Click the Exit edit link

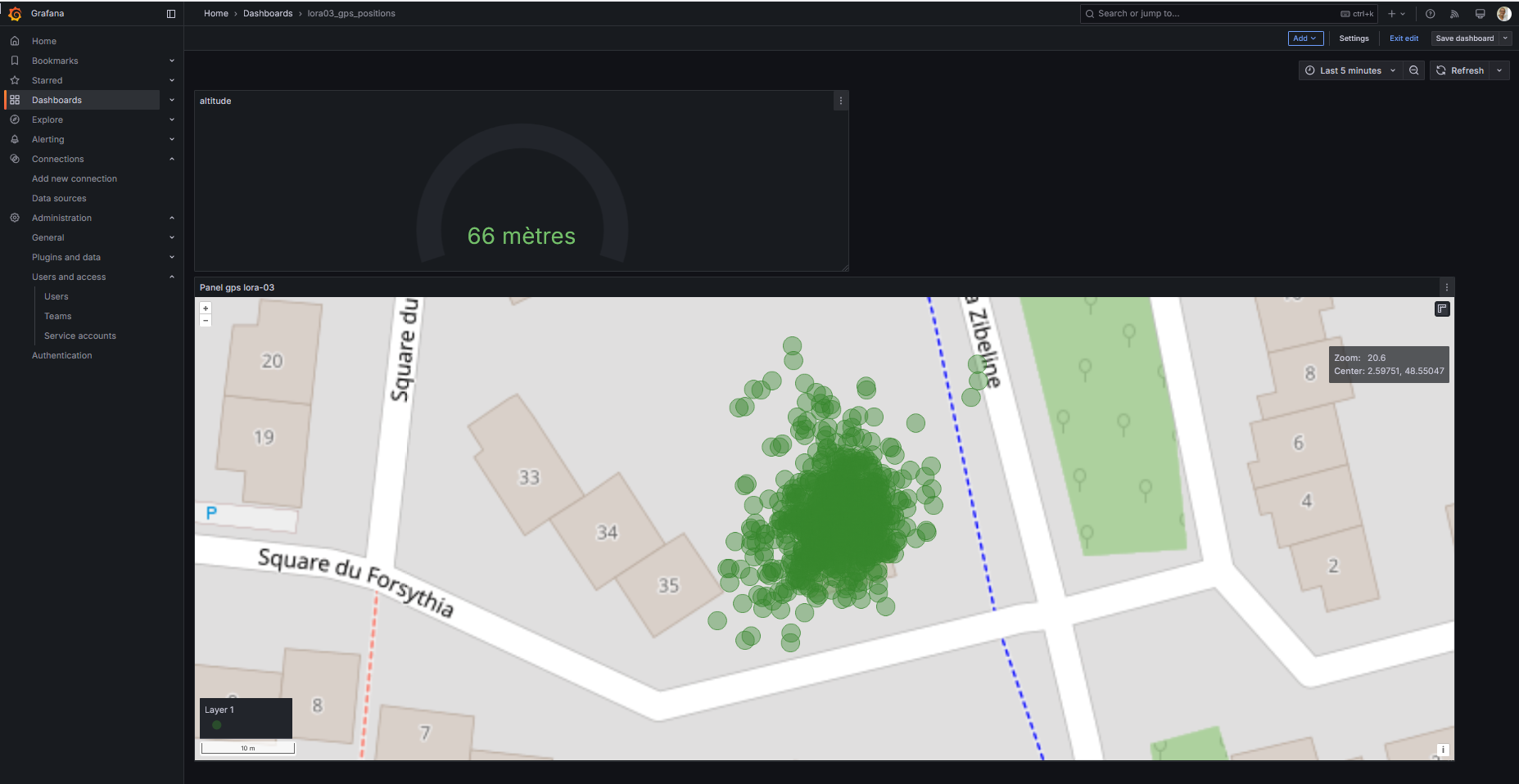[x=1404, y=38]
